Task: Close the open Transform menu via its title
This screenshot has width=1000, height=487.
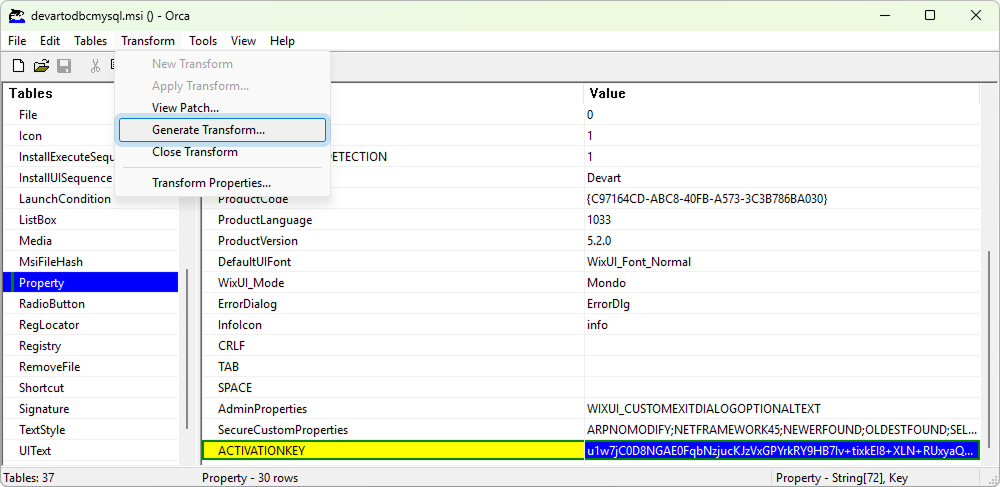Action: point(148,41)
